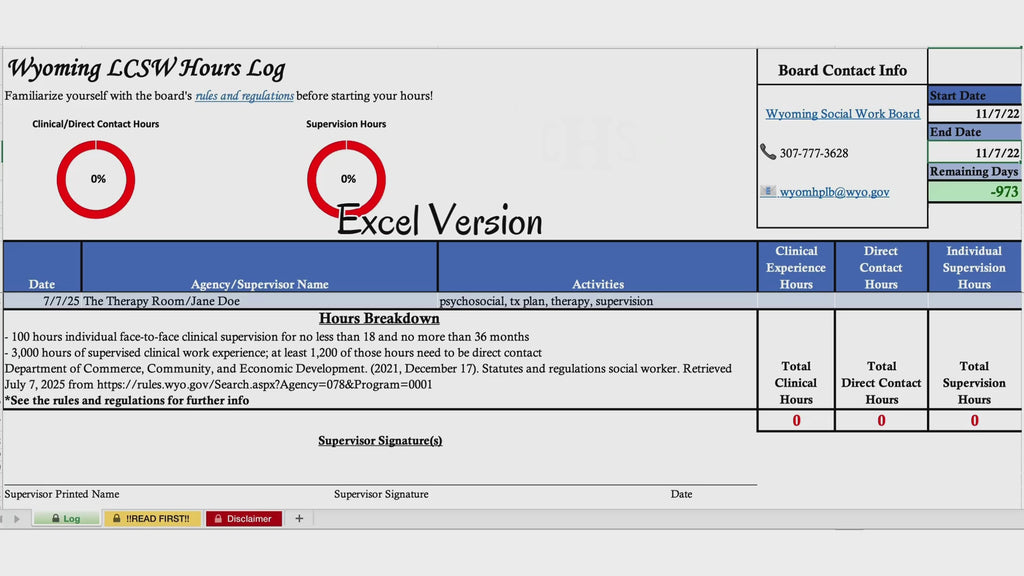Click the Total Direct Contact Hours label

(881, 383)
